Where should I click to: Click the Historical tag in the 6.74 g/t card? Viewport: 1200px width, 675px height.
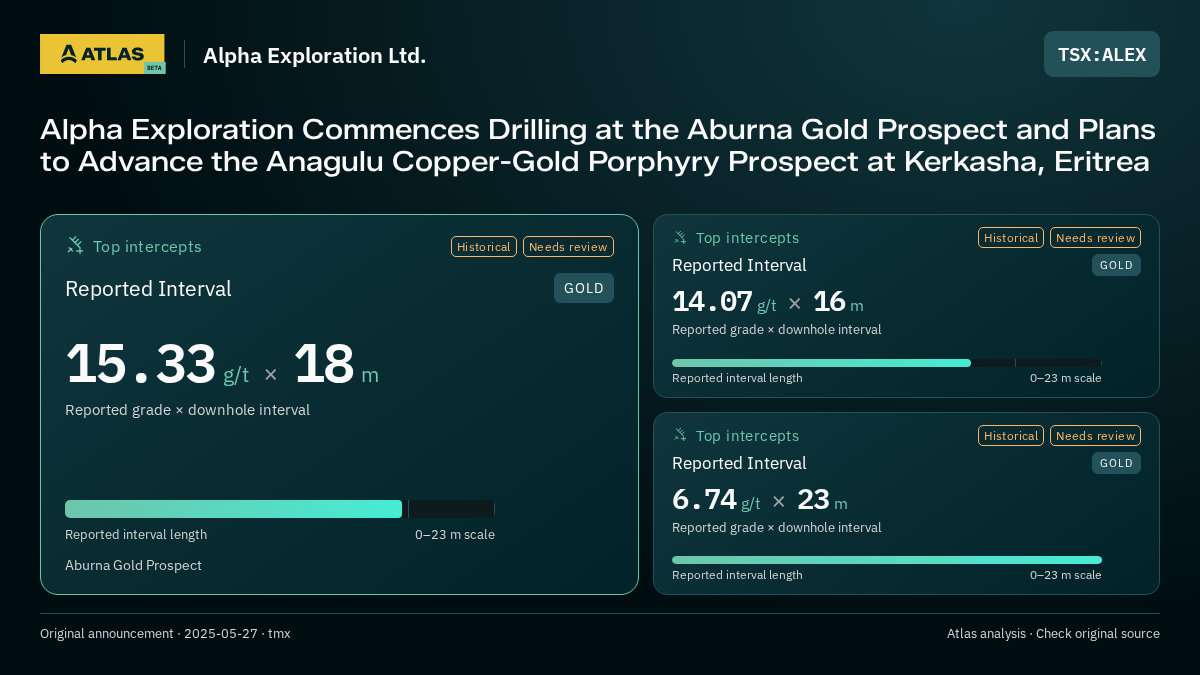pos(1011,435)
